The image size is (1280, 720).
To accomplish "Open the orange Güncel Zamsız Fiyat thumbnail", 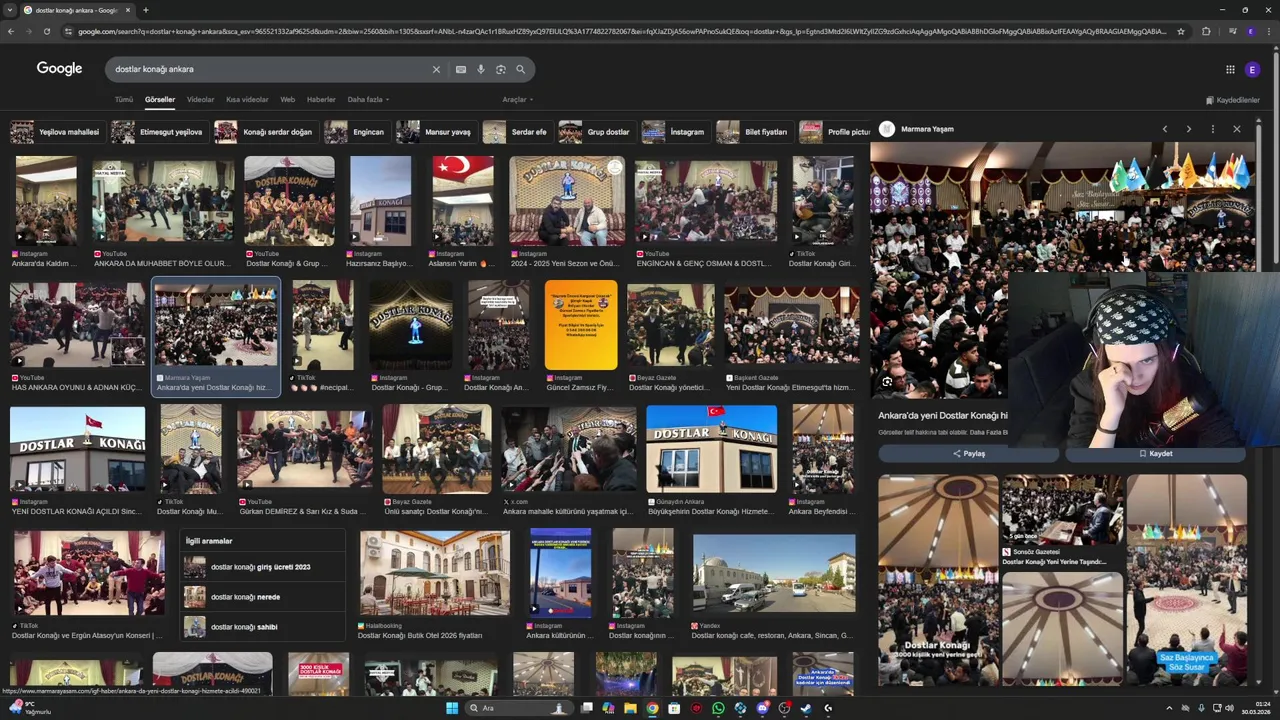I will (581, 325).
